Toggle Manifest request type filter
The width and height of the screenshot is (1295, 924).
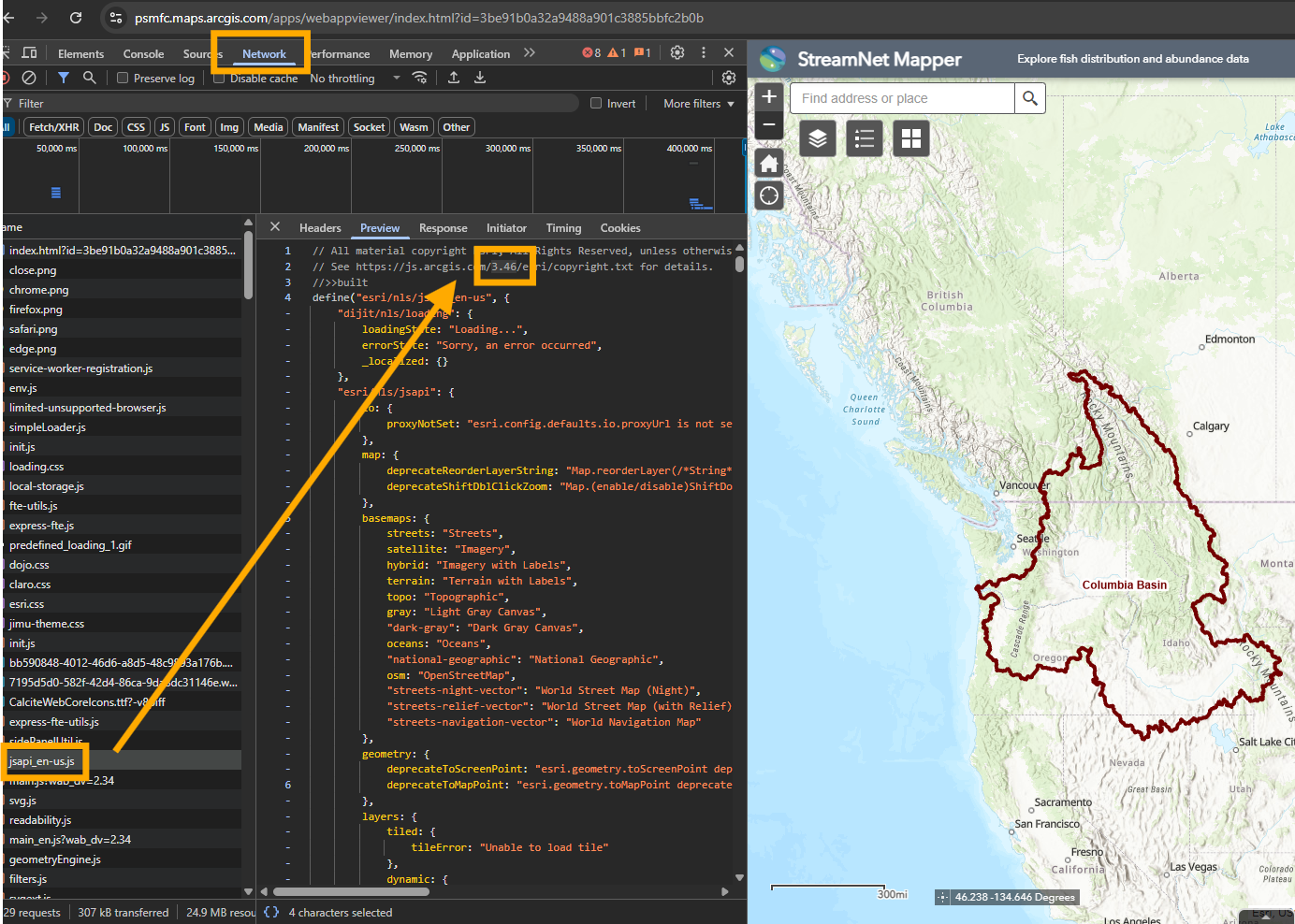[x=318, y=127]
